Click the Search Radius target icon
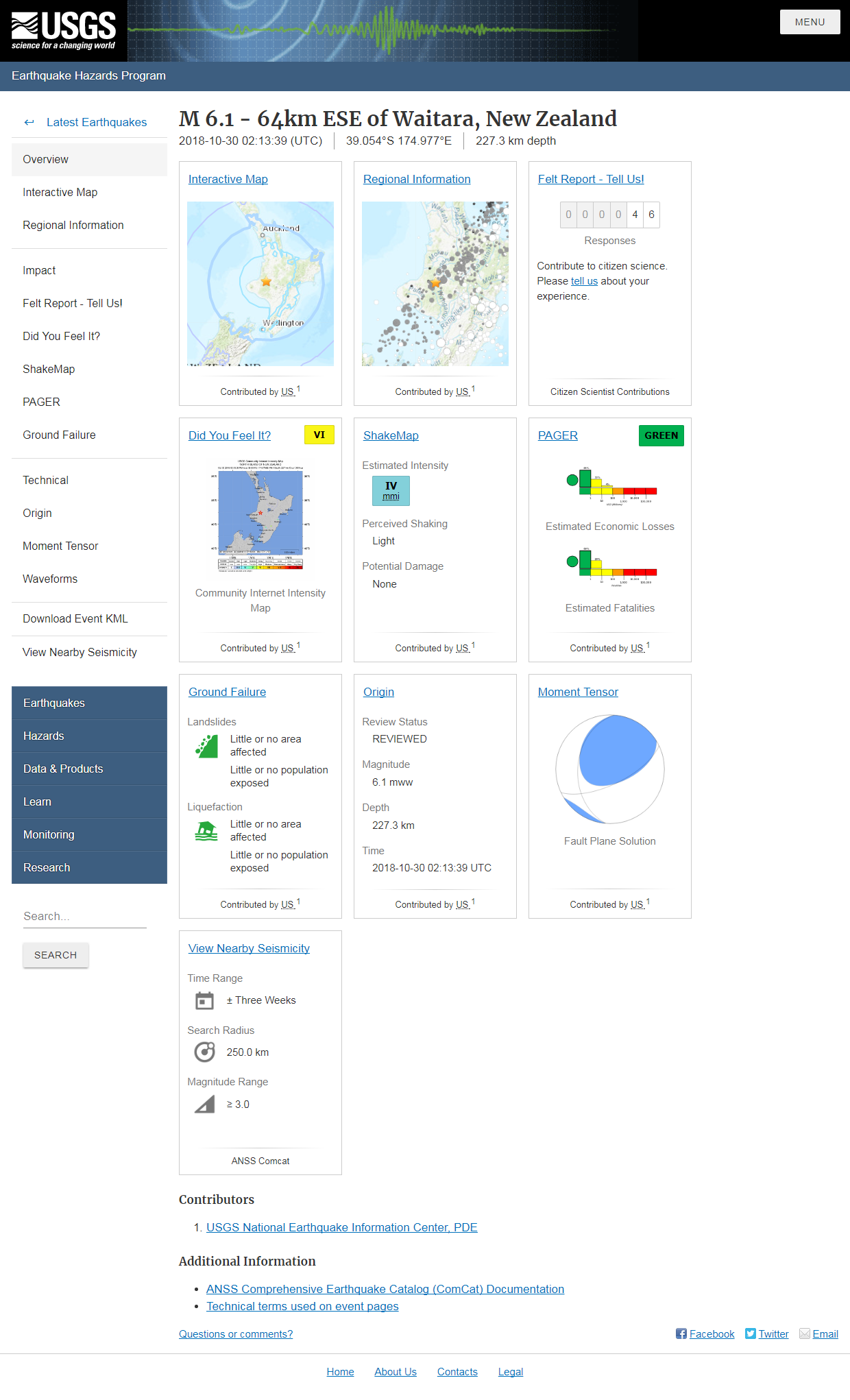The width and height of the screenshot is (850, 1400). (204, 1052)
